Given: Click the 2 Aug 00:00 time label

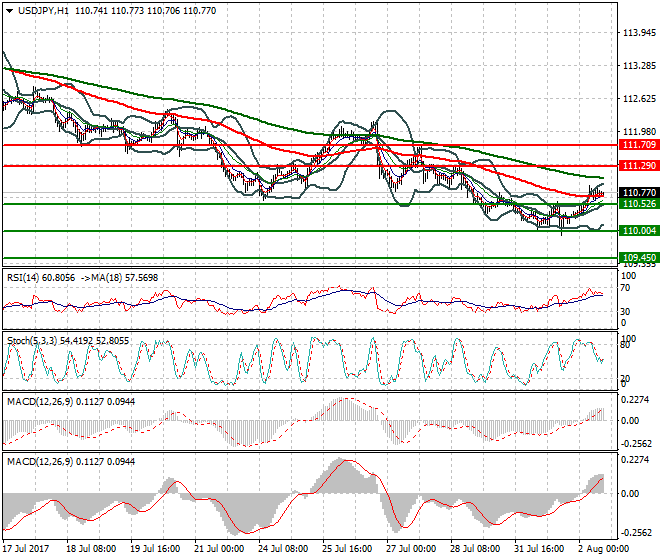Looking at the screenshot, I should (x=603, y=549).
